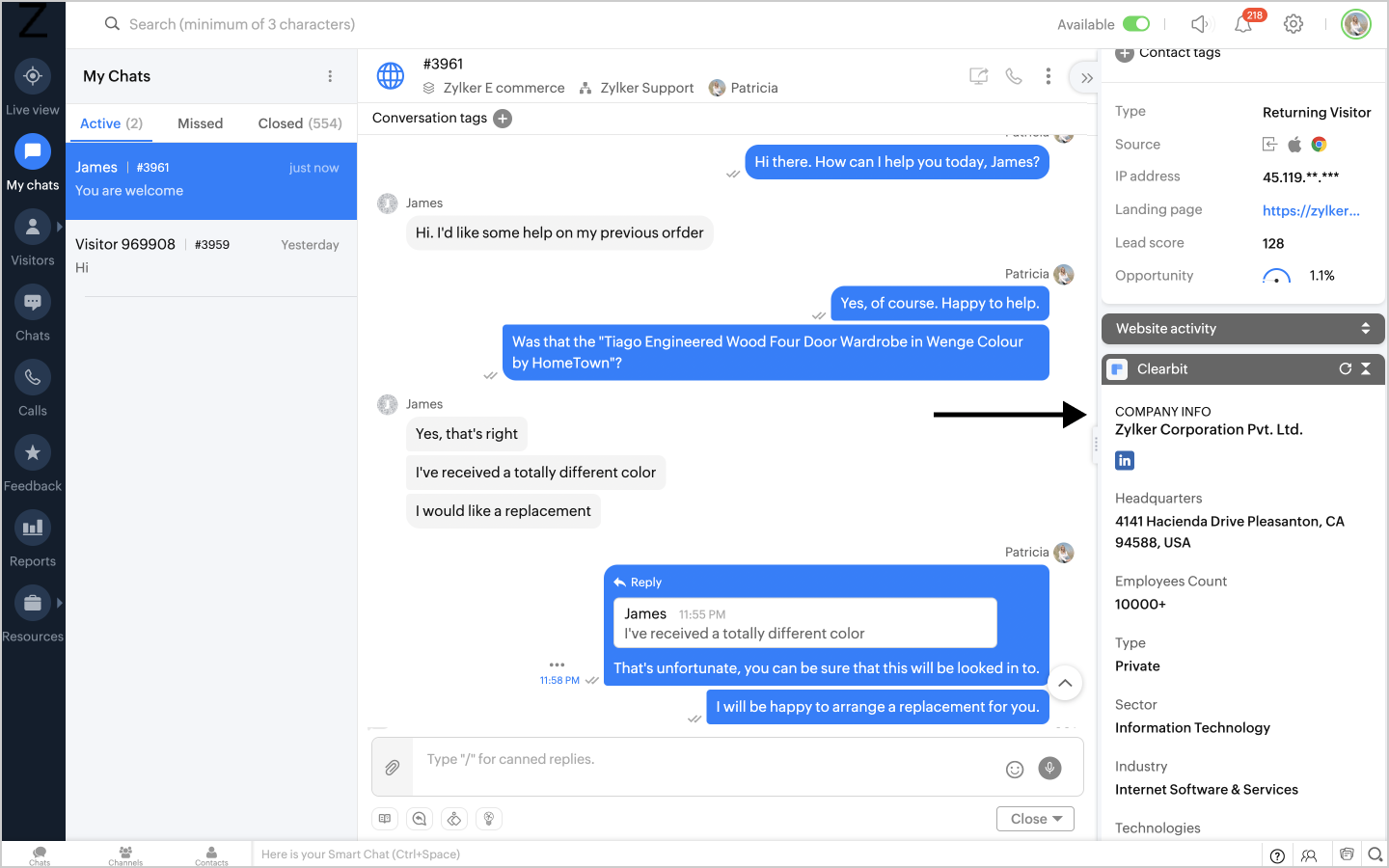Screen dimensions: 1389x868
Task: Open the Reports section
Action: point(33,538)
